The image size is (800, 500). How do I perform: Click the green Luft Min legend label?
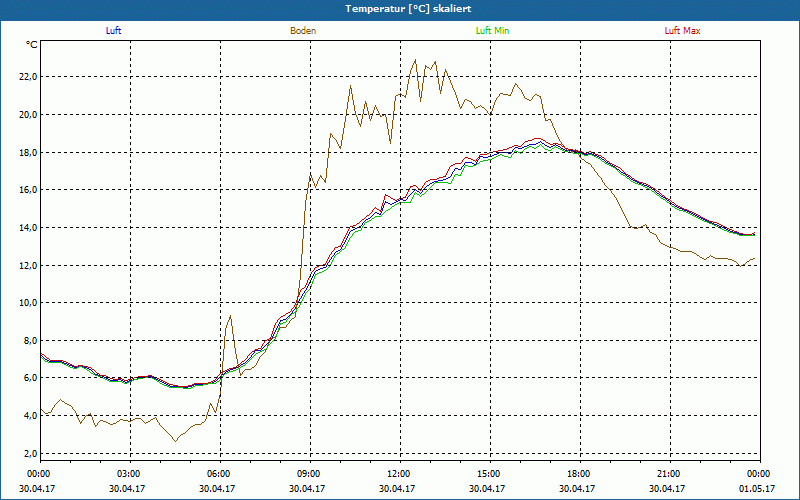click(x=492, y=31)
